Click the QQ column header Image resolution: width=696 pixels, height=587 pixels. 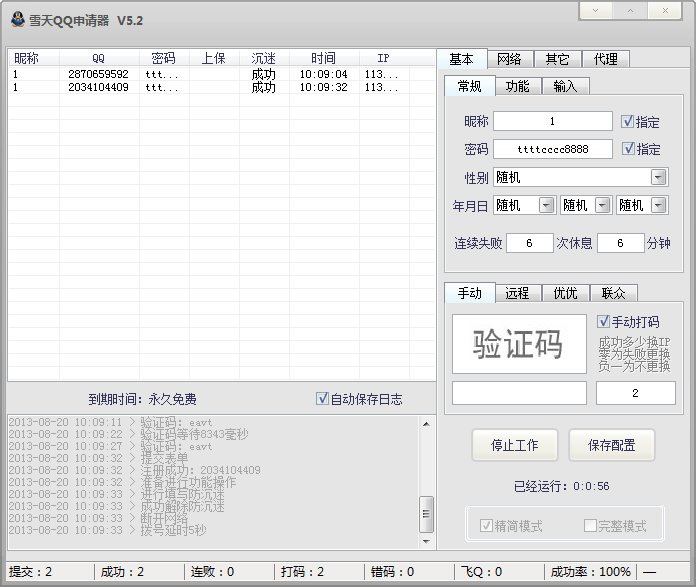point(99,58)
